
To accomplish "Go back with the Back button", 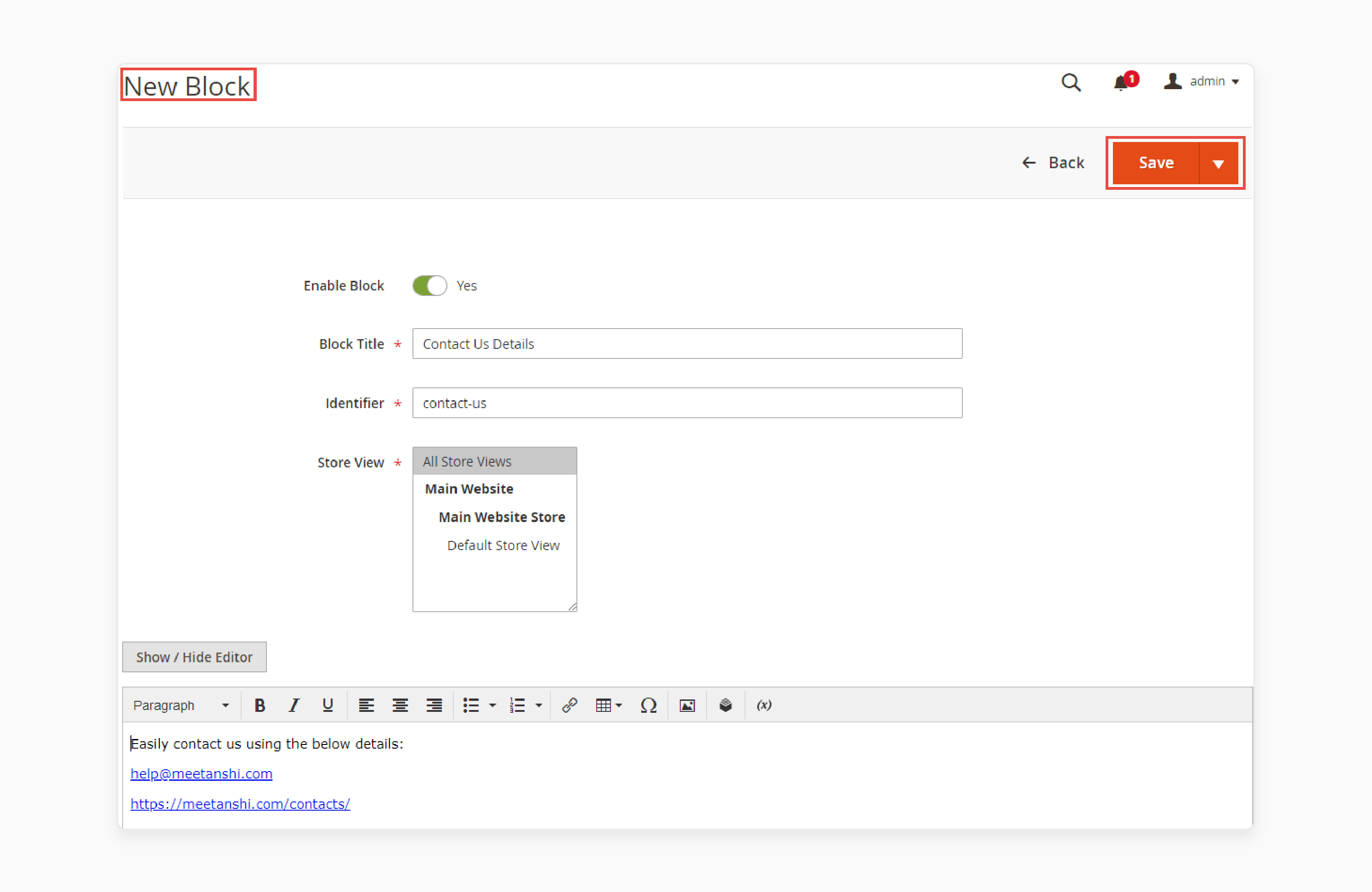I will (x=1053, y=163).
